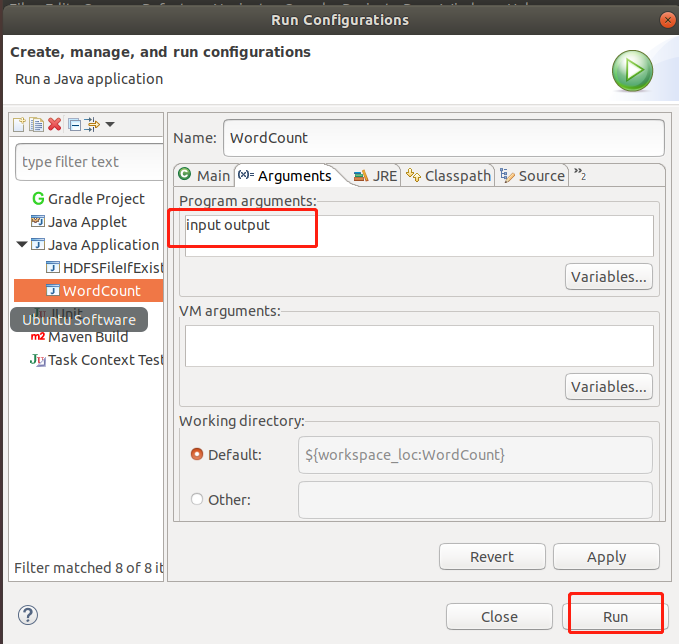The width and height of the screenshot is (679, 644).
Task: Click the HDFSFileIfExist Java icon
Action: point(53,267)
